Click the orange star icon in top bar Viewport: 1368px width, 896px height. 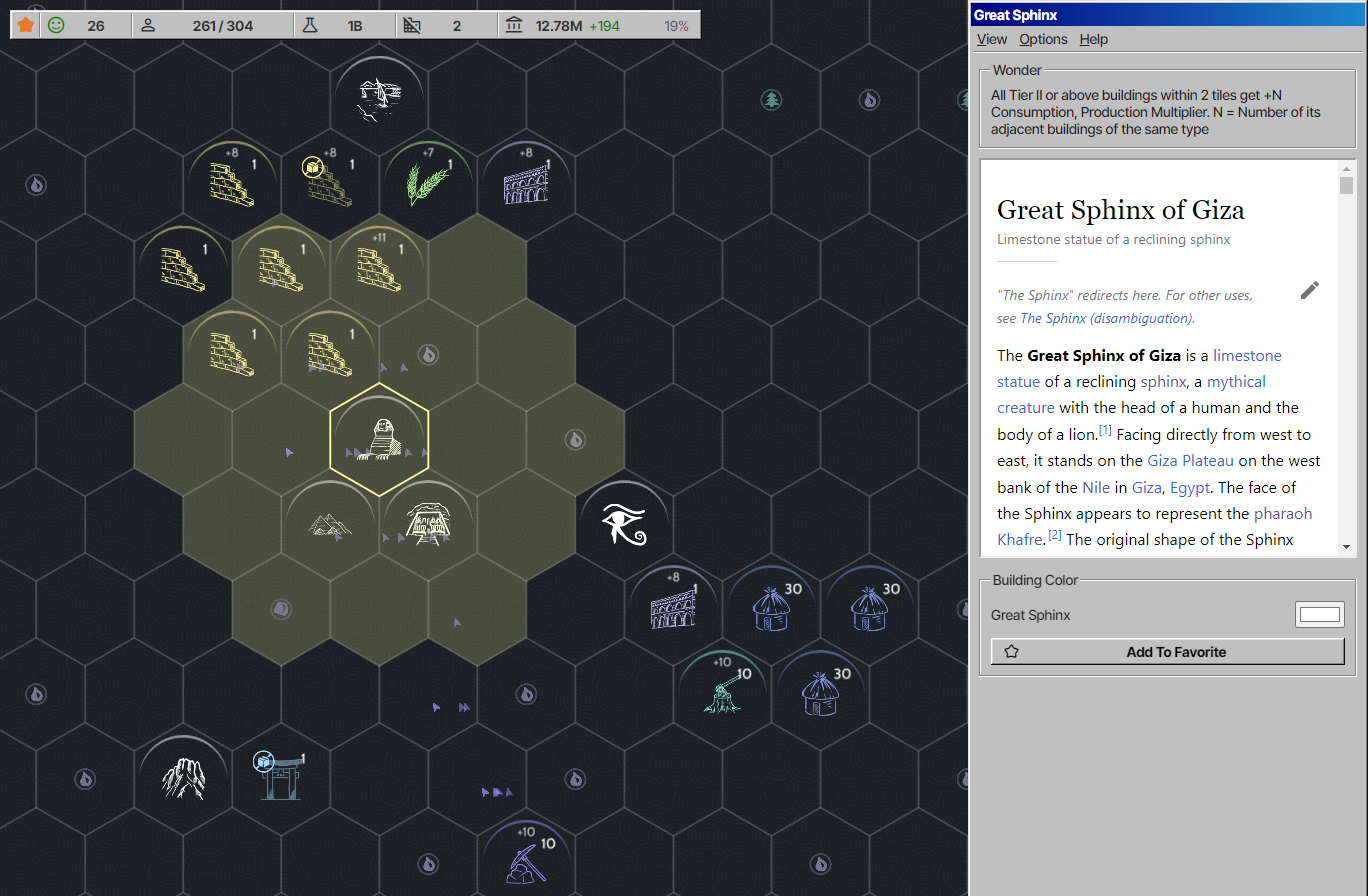tap(26, 25)
